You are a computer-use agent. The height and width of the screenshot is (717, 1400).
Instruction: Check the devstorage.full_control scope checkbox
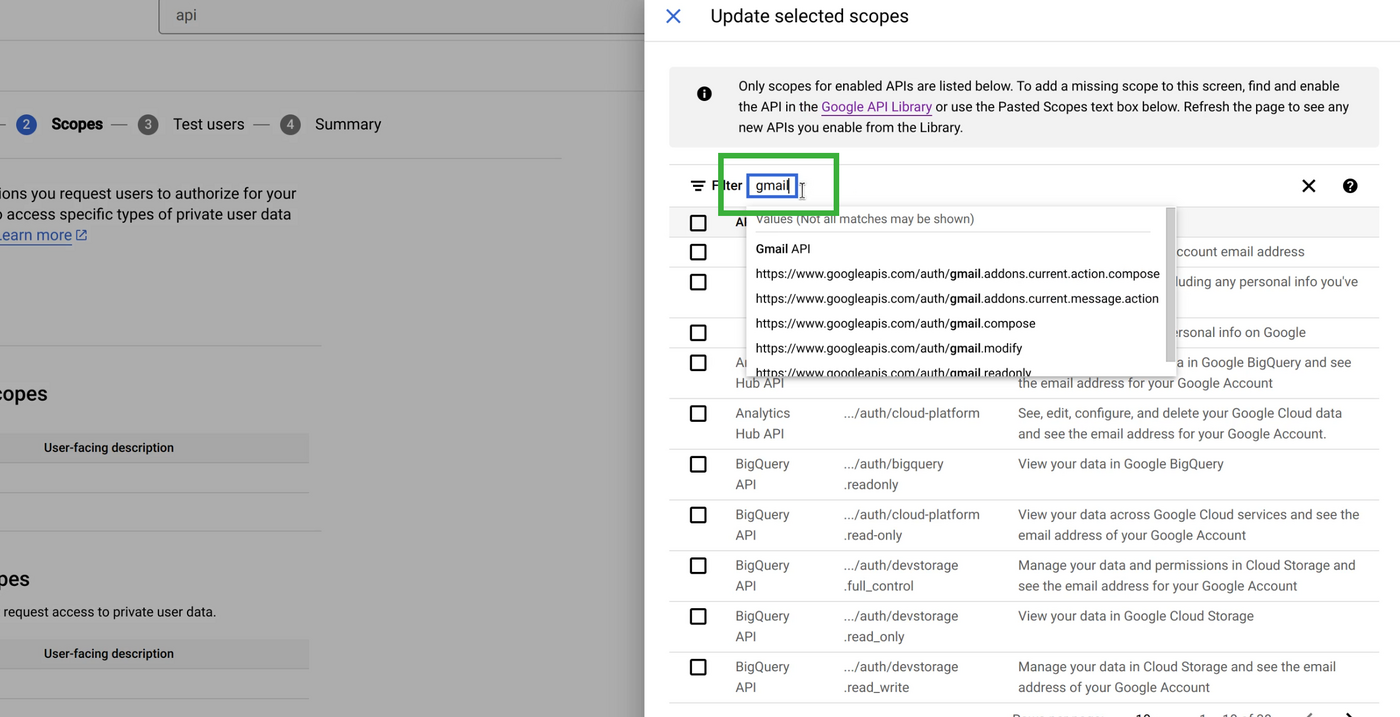click(x=697, y=565)
